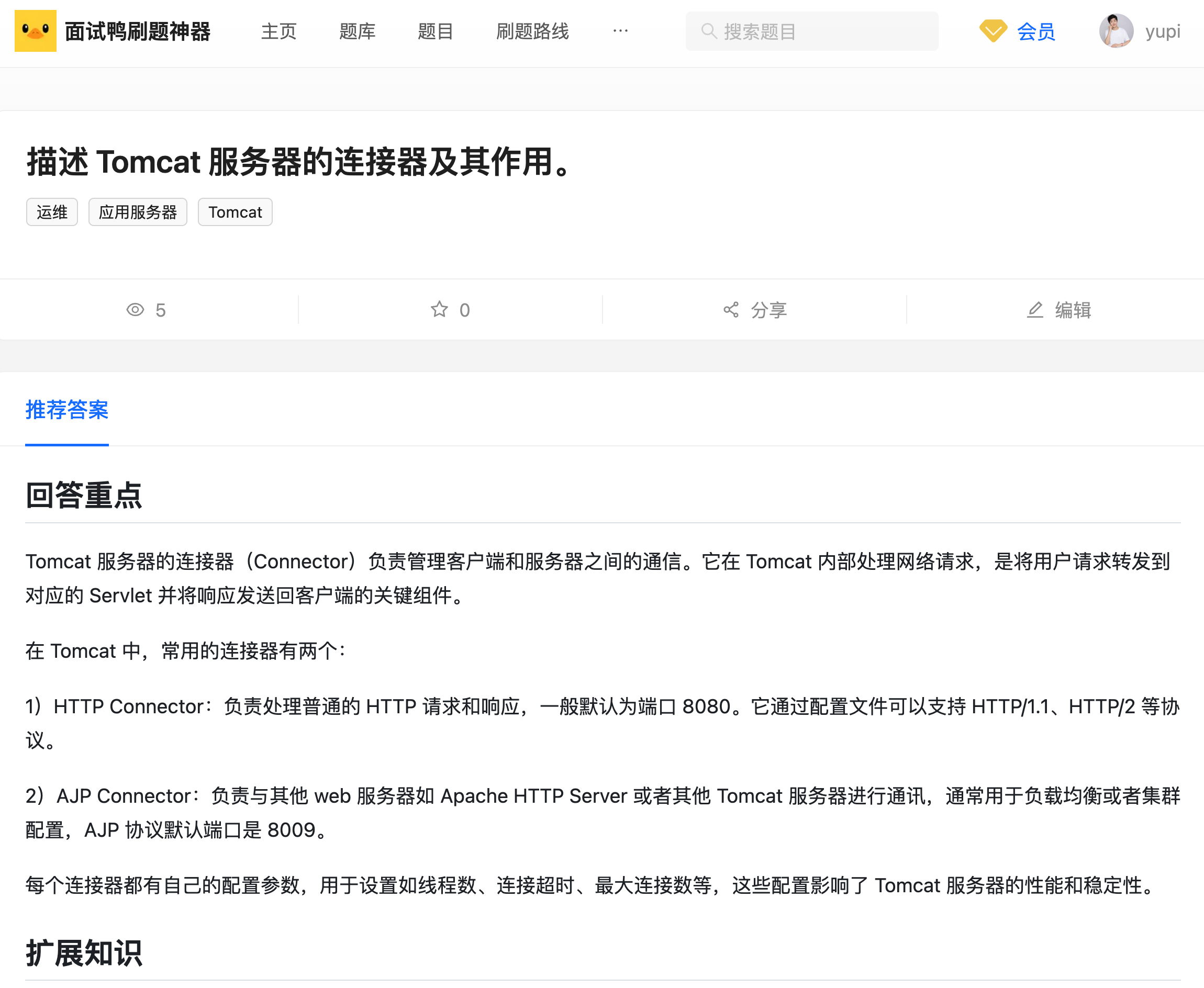Expand the 更多 ellipsis menu
The height and width of the screenshot is (988, 1204).
coord(620,31)
